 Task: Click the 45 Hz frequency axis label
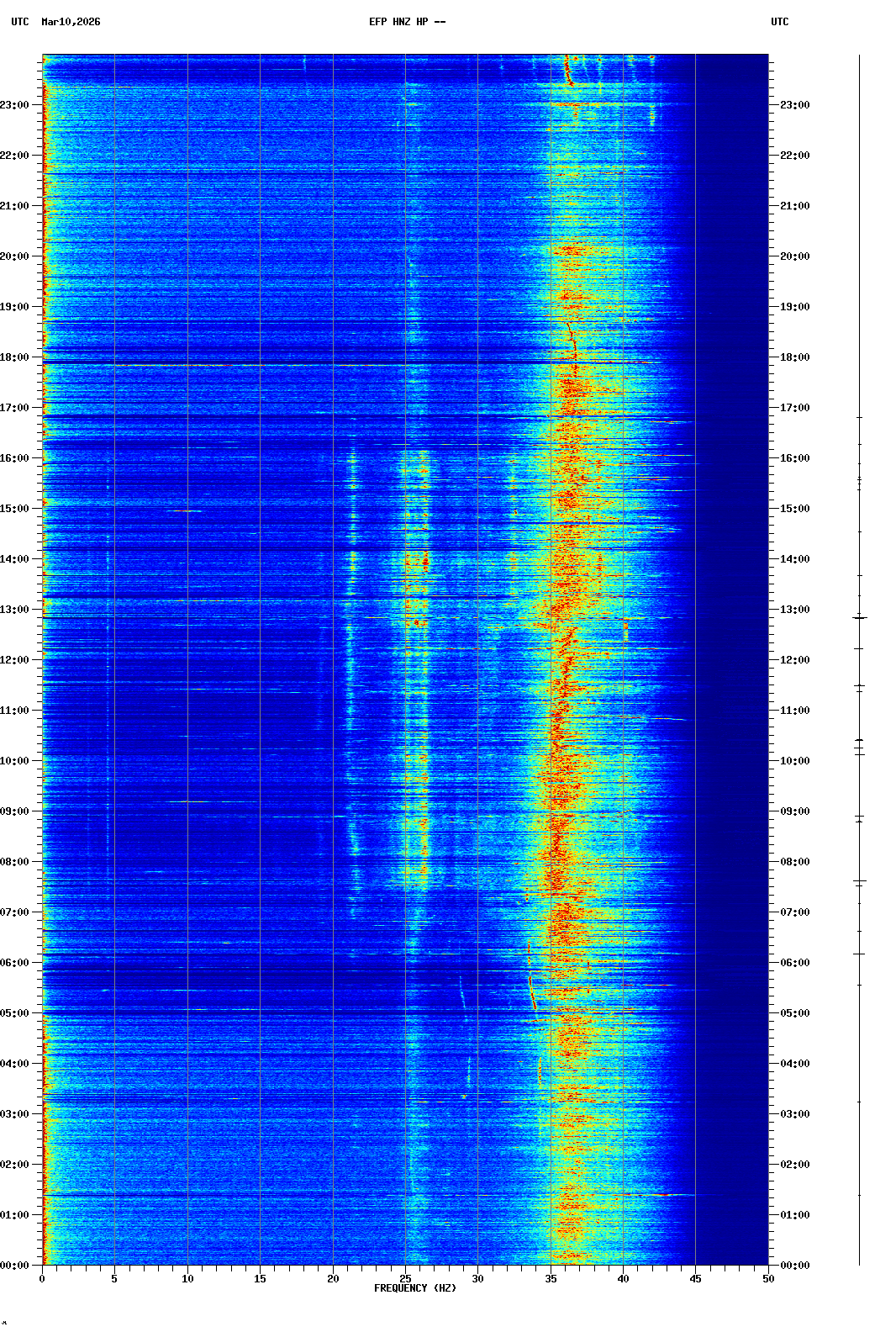695,1279
